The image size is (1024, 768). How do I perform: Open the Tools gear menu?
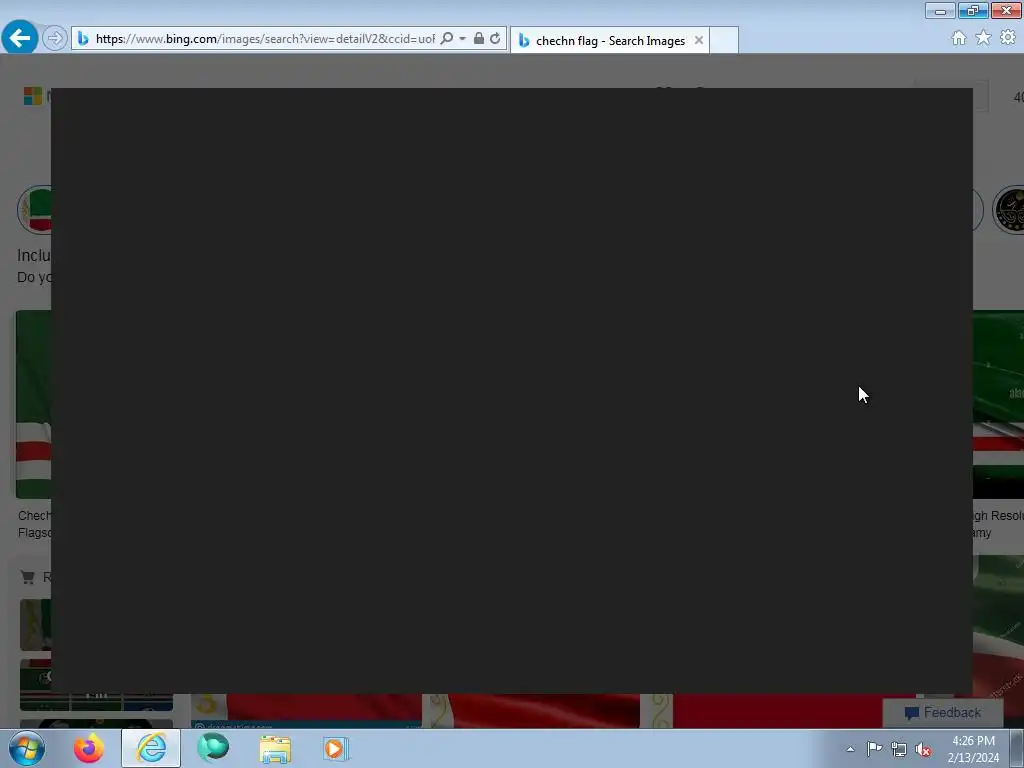point(1008,38)
